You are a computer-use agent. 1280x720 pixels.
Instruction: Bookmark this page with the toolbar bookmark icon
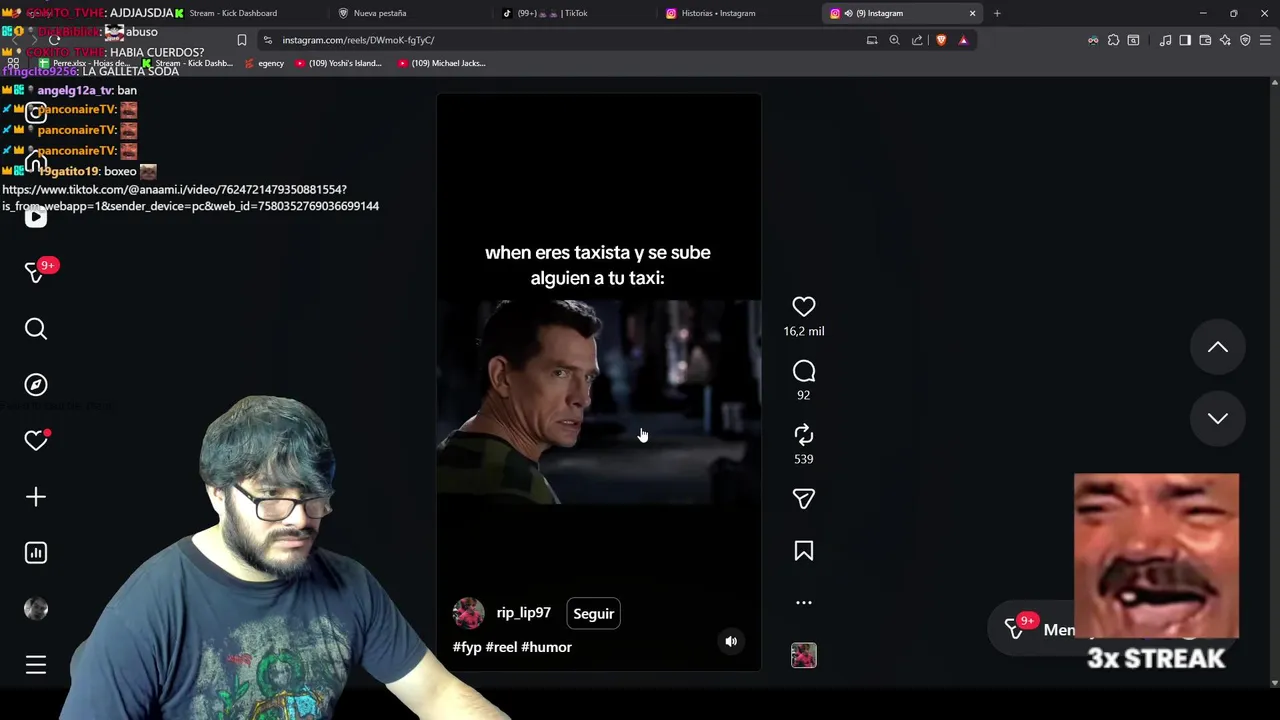[x=241, y=40]
